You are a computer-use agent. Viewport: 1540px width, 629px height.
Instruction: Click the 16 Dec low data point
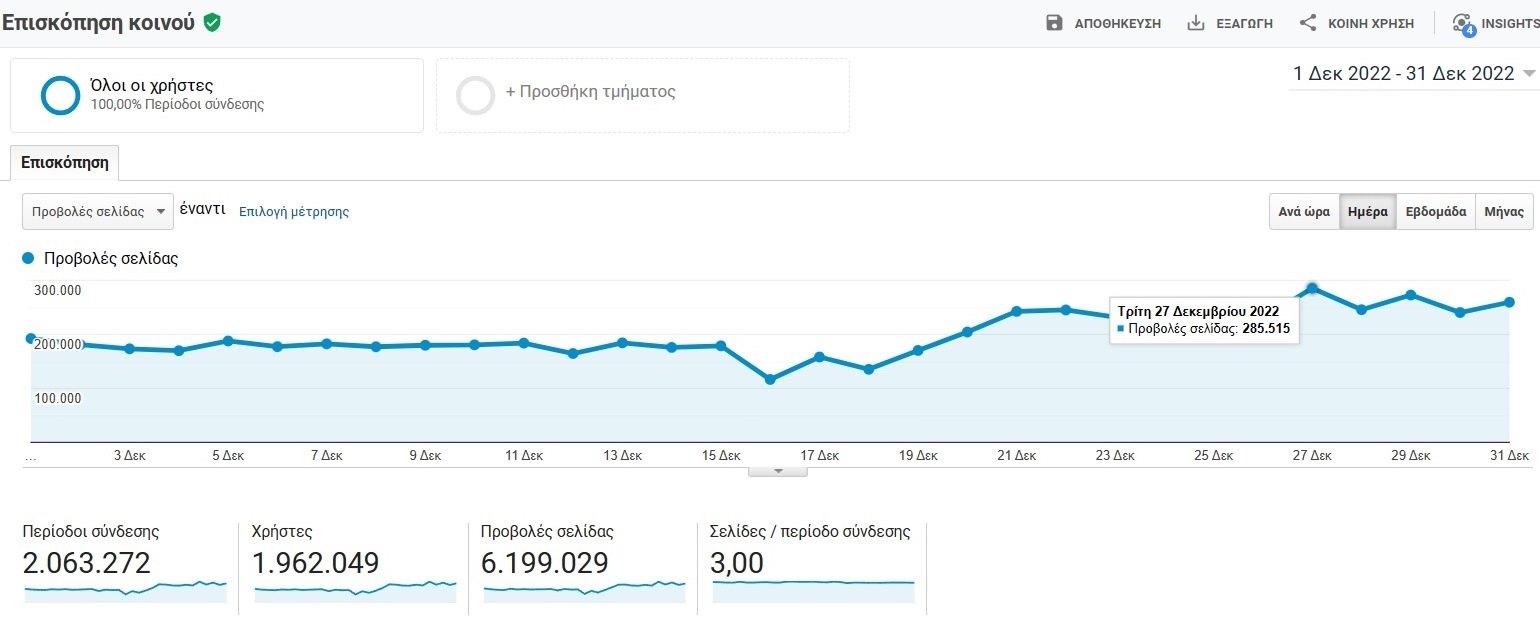(x=769, y=380)
